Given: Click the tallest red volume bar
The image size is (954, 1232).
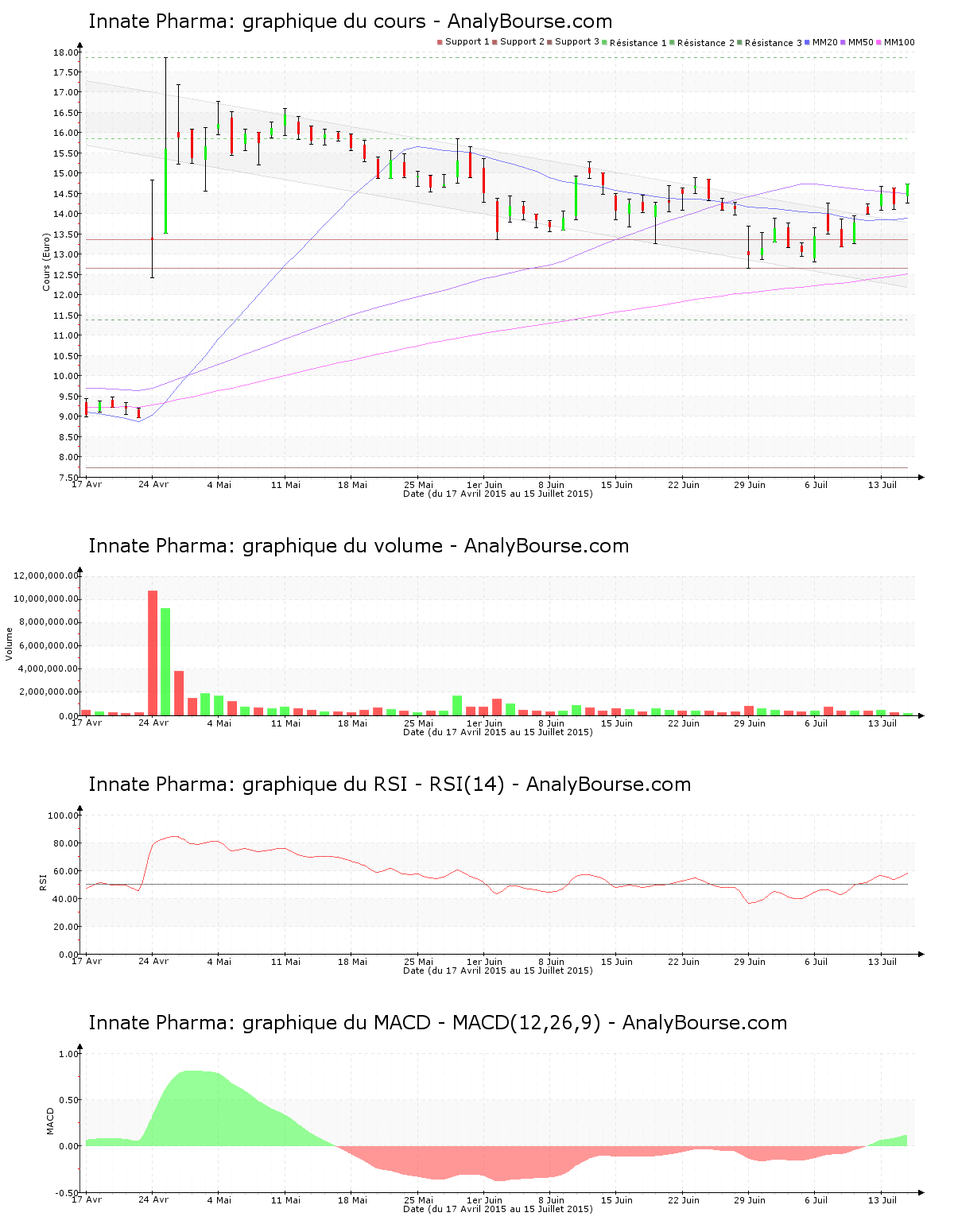Looking at the screenshot, I should pyautogui.click(x=153, y=653).
